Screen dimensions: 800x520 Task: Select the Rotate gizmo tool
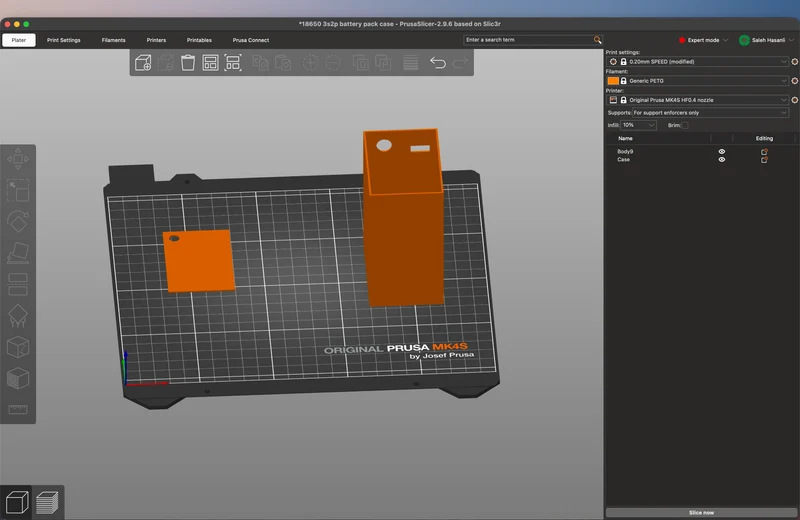pyautogui.click(x=18, y=221)
